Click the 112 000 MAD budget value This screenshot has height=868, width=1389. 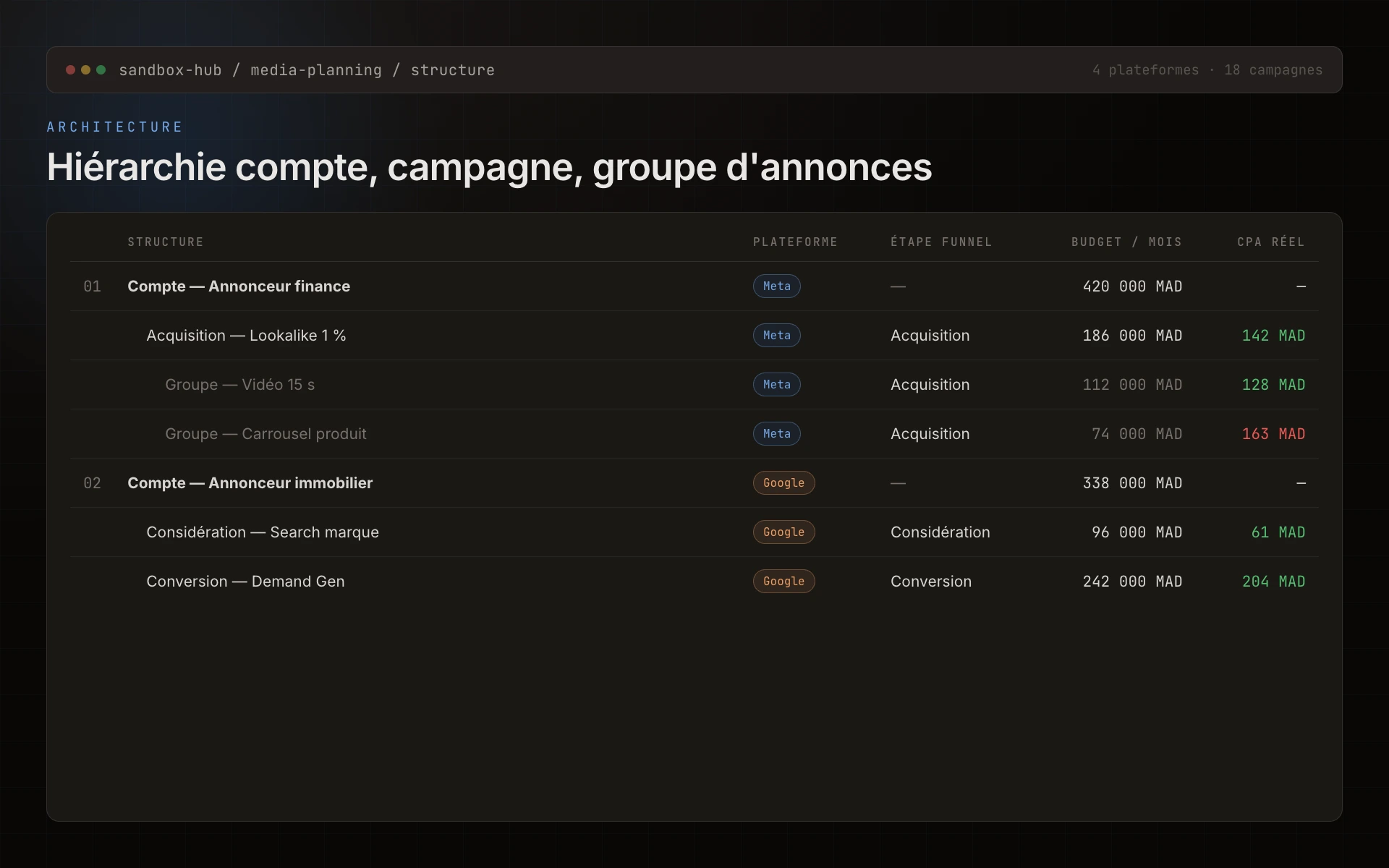click(1132, 385)
